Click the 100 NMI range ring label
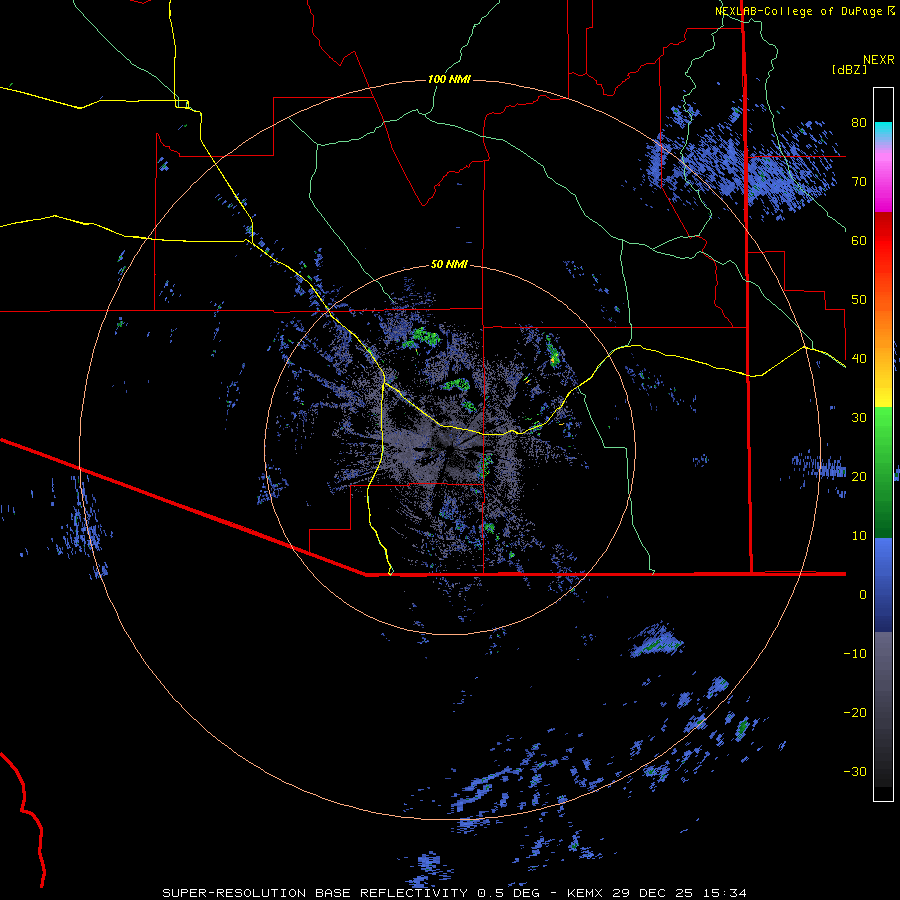The height and width of the screenshot is (900, 900). coord(449,79)
